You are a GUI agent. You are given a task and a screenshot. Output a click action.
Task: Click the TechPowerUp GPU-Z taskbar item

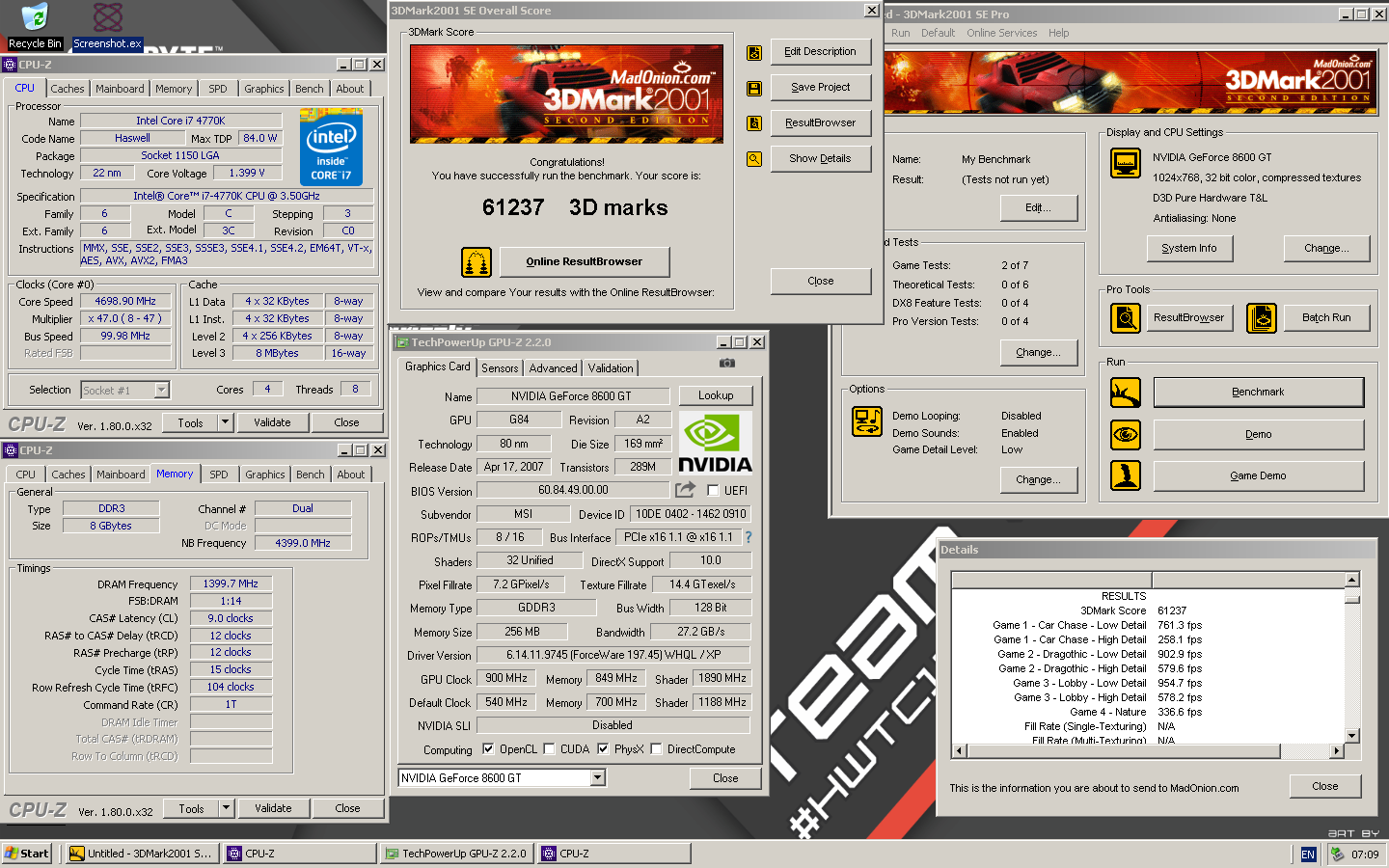click(456, 854)
